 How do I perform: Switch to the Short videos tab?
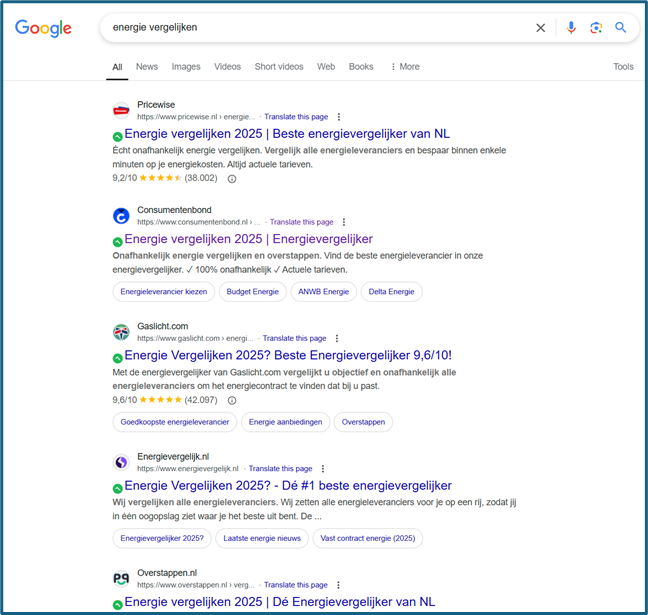279,67
